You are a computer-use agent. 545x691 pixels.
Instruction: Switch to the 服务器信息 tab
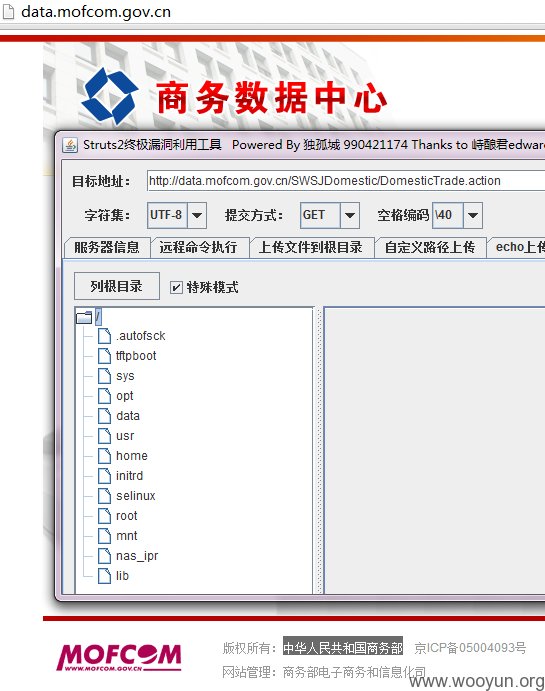pyautogui.click(x=107, y=247)
